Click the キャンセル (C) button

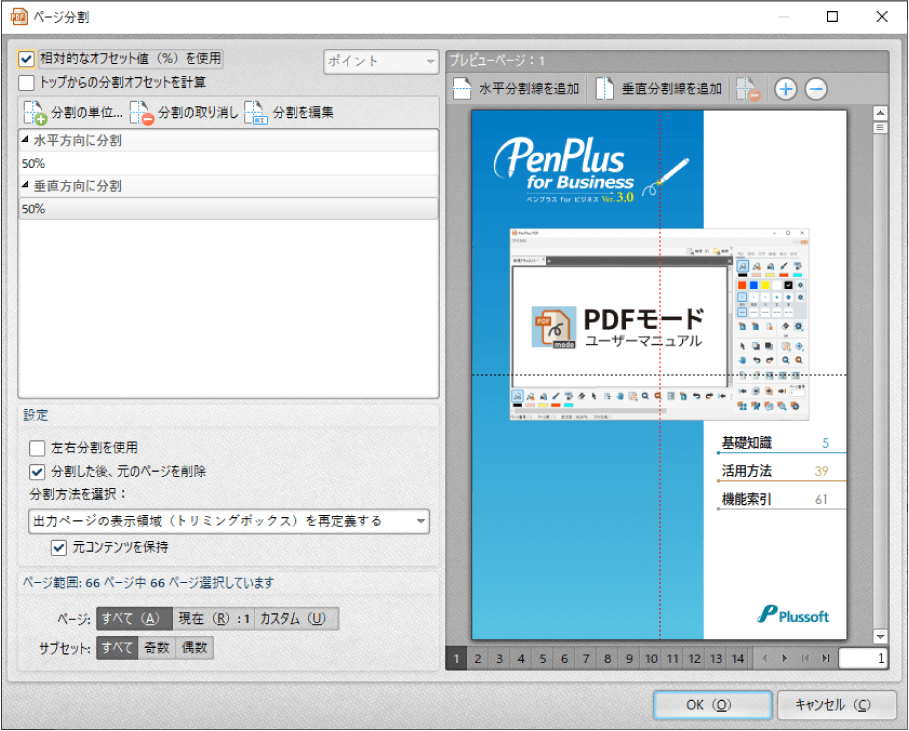click(x=837, y=705)
